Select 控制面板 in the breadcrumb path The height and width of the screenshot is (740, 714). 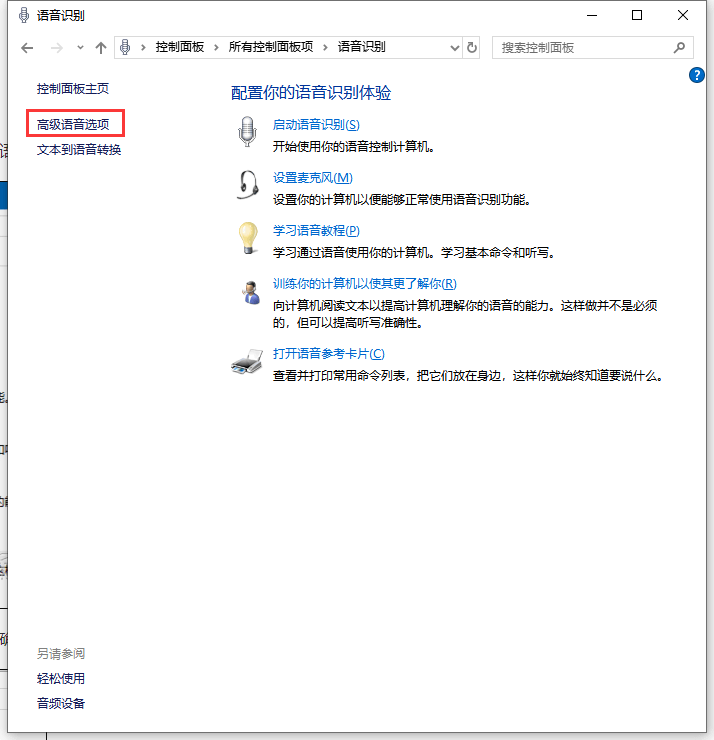pyautogui.click(x=181, y=47)
